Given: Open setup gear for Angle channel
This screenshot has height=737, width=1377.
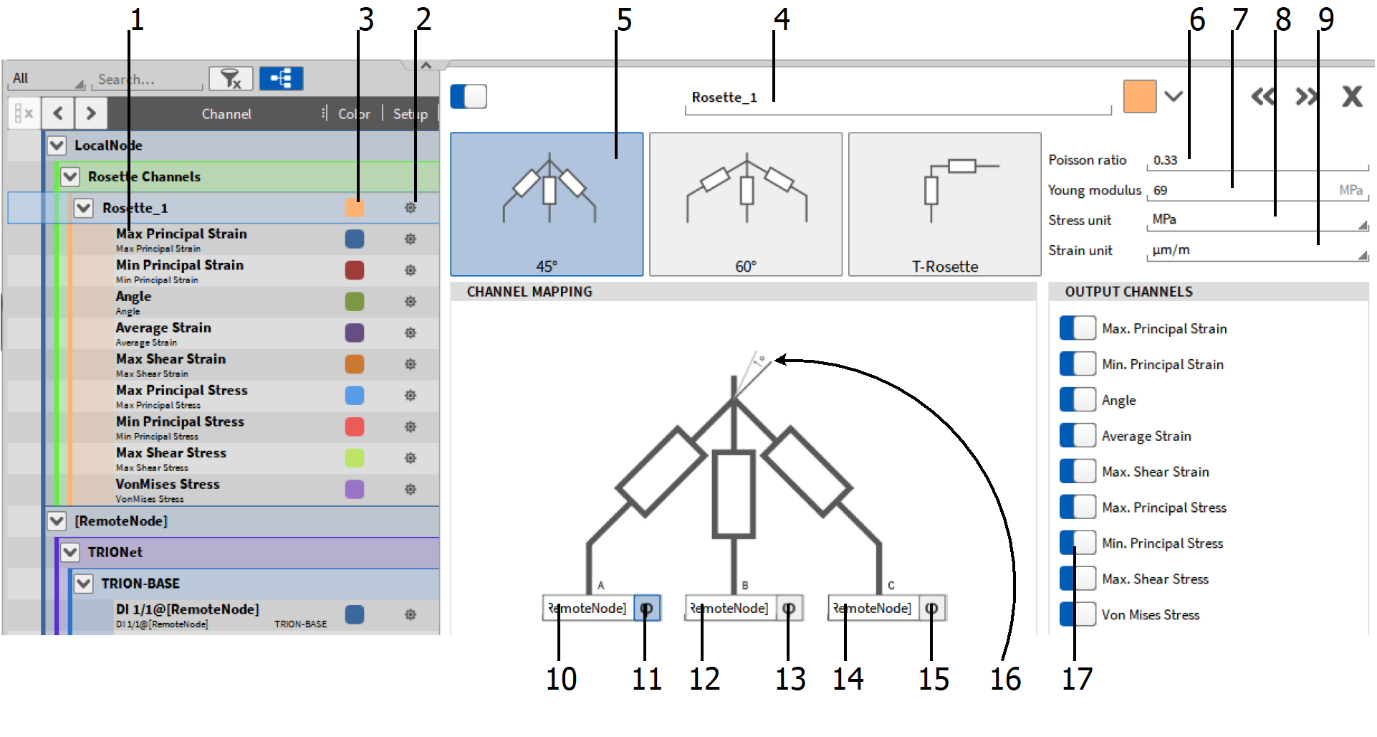Looking at the screenshot, I should 410,302.
